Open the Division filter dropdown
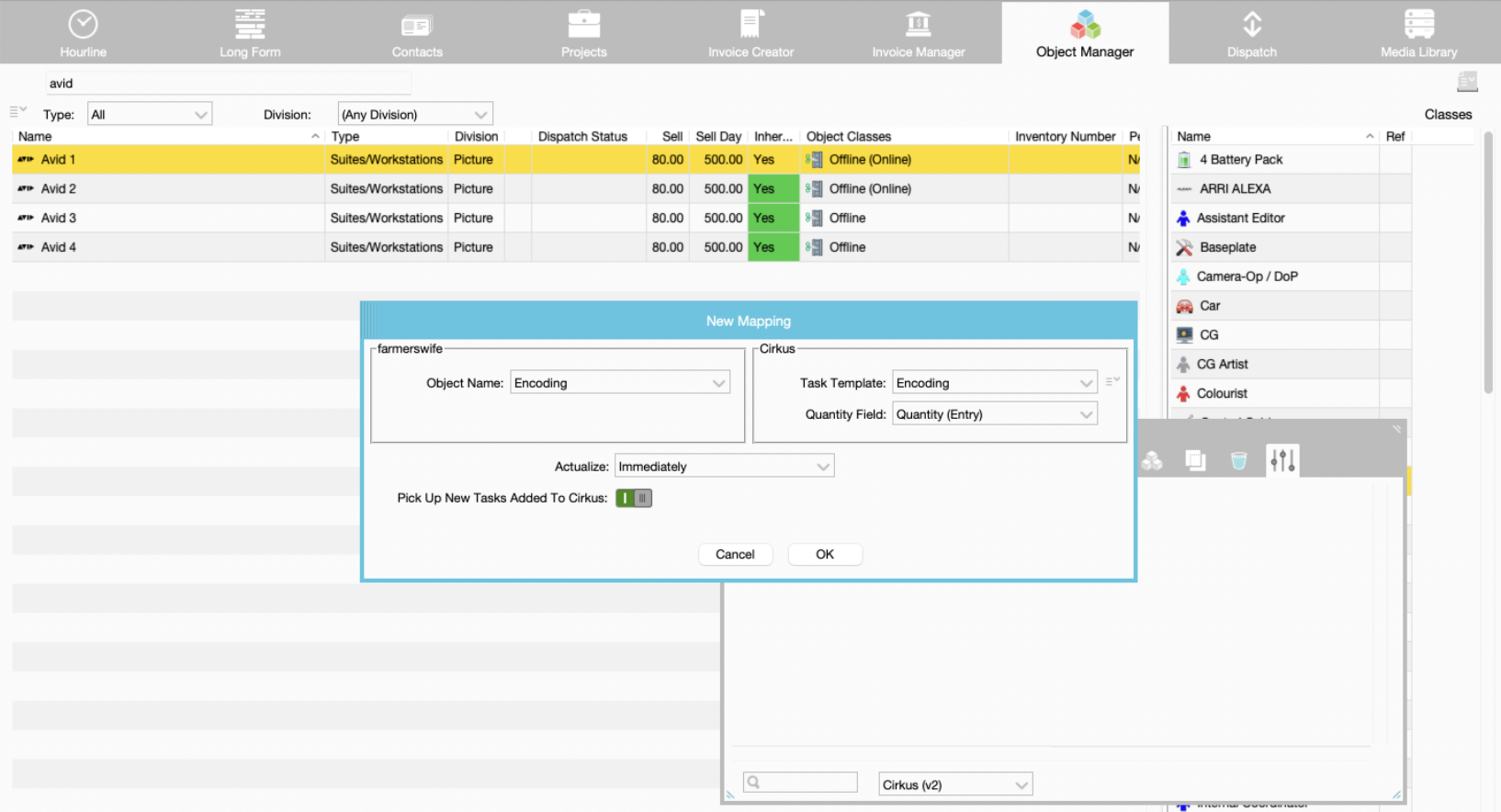Screen dimensions: 1501x812 (x=415, y=114)
